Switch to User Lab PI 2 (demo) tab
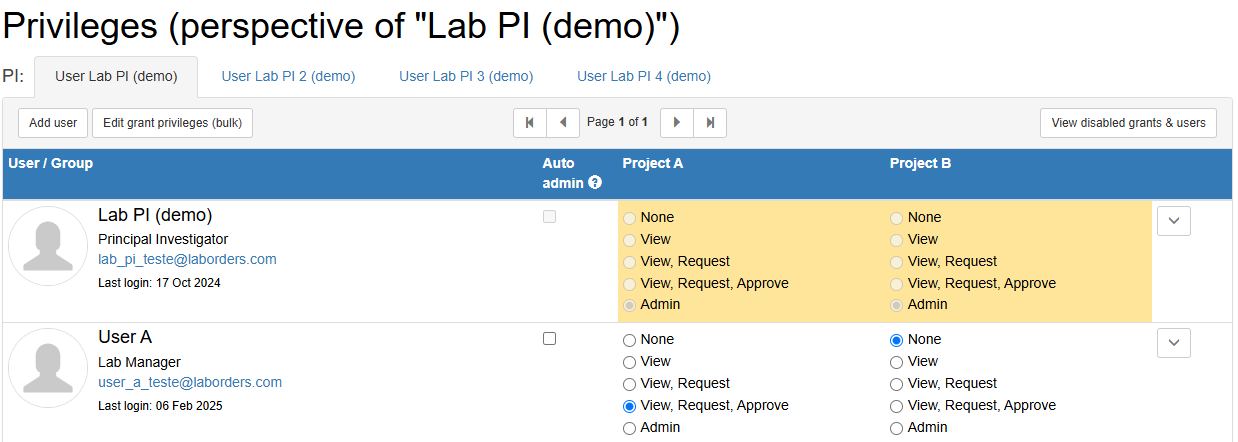 click(288, 76)
